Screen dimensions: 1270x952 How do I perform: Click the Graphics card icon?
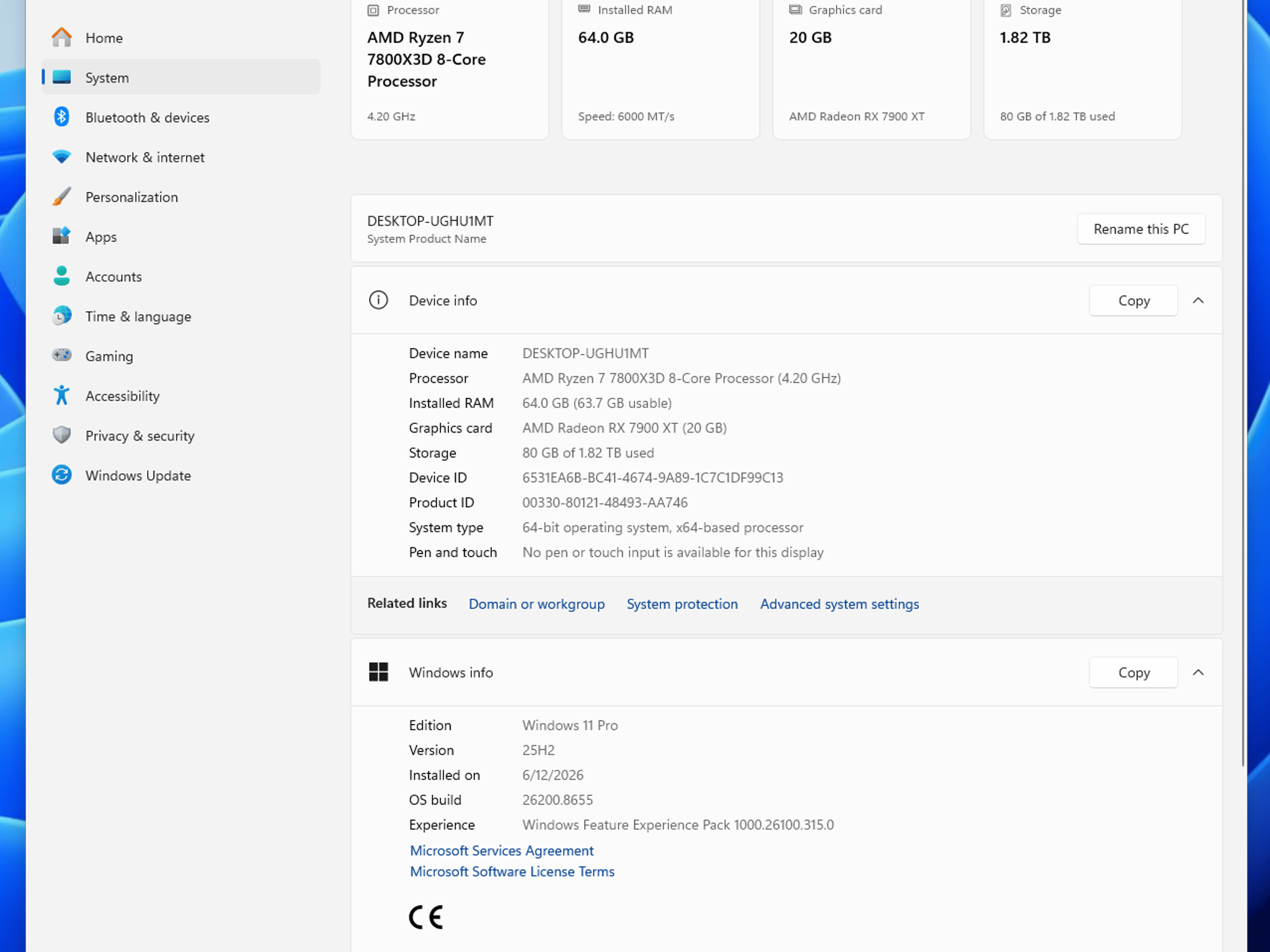[x=795, y=9]
